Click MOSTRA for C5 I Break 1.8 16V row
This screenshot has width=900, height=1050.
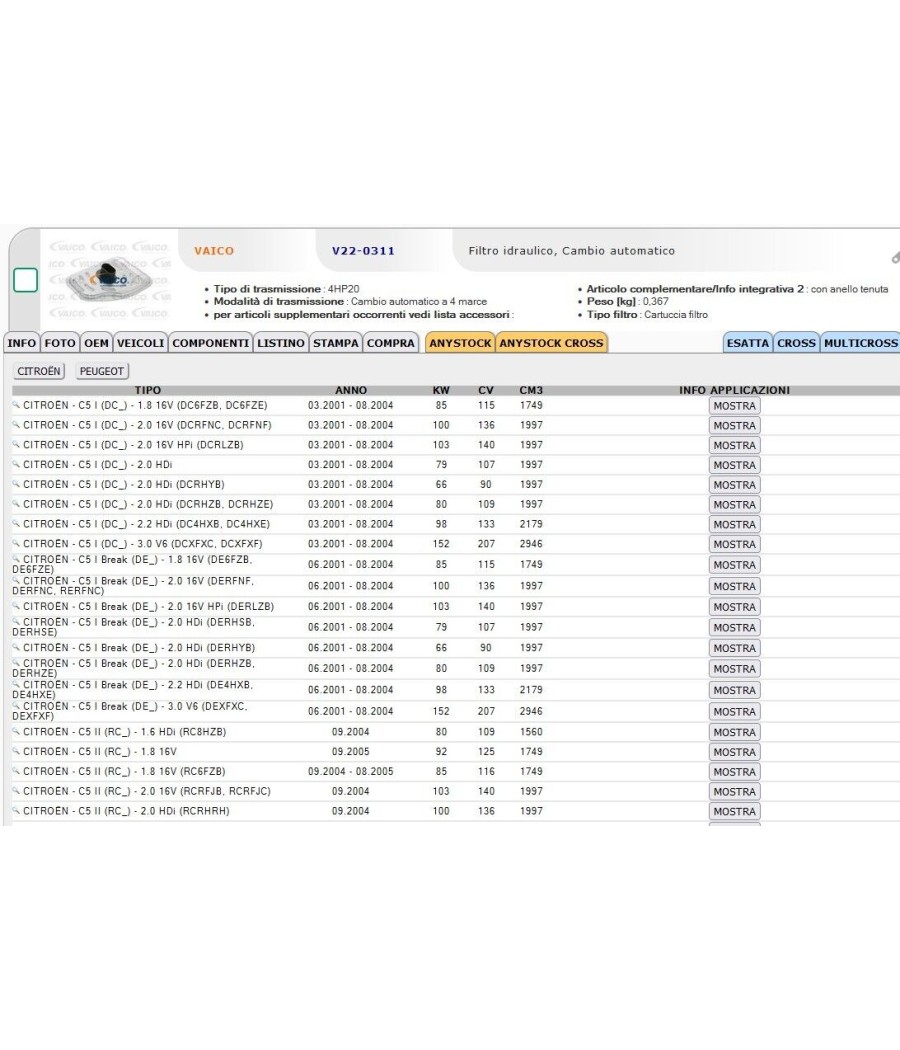735,565
